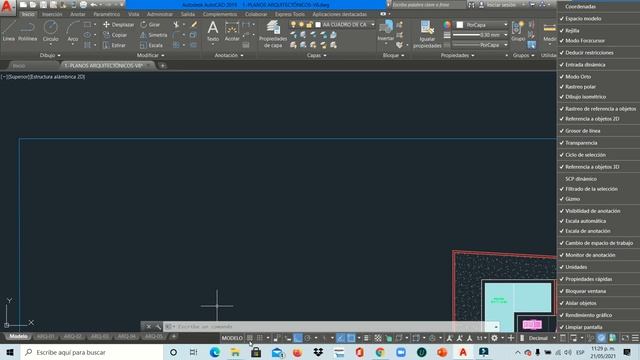Click the MODELO button in status bar
The height and width of the screenshot is (360, 640).
232,338
